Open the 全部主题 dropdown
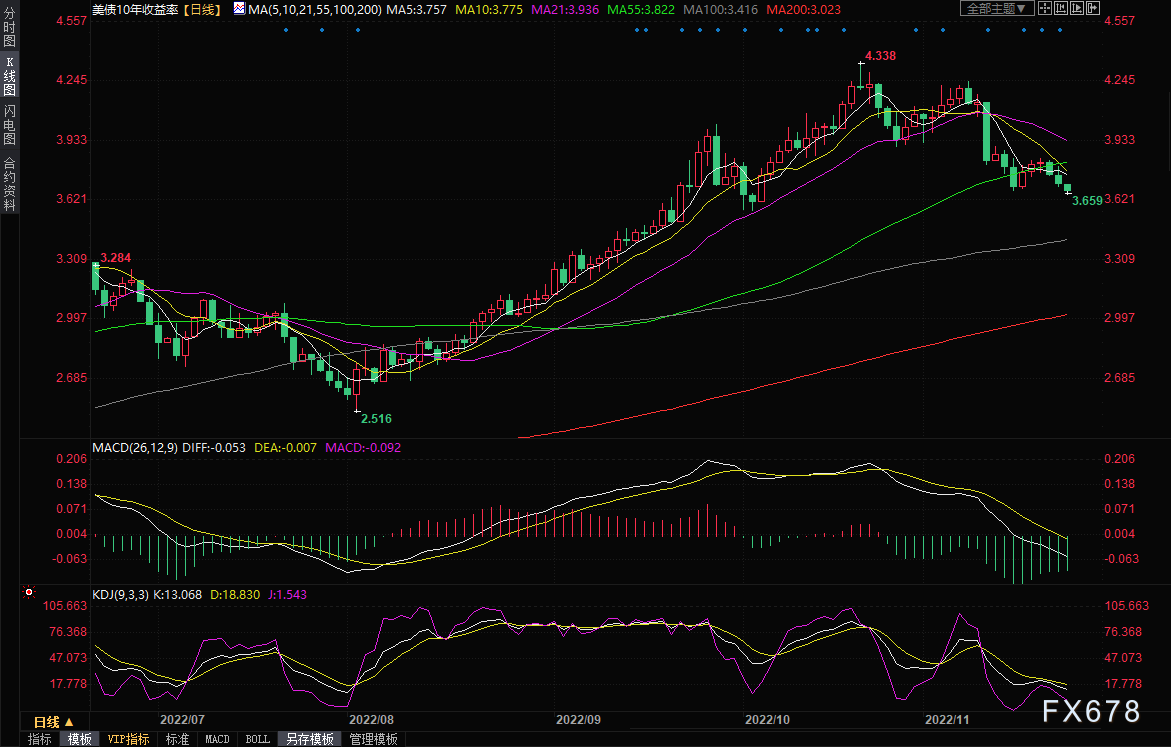The width and height of the screenshot is (1171, 747). click(997, 8)
